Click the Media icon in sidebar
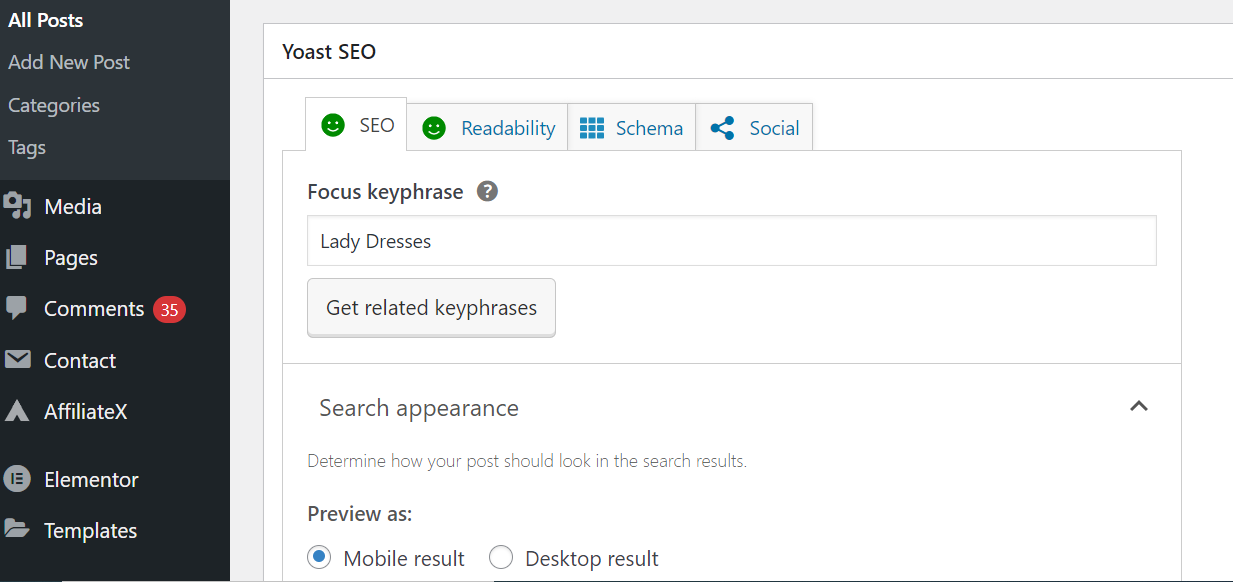Screen dimensions: 1233x582 point(17,206)
